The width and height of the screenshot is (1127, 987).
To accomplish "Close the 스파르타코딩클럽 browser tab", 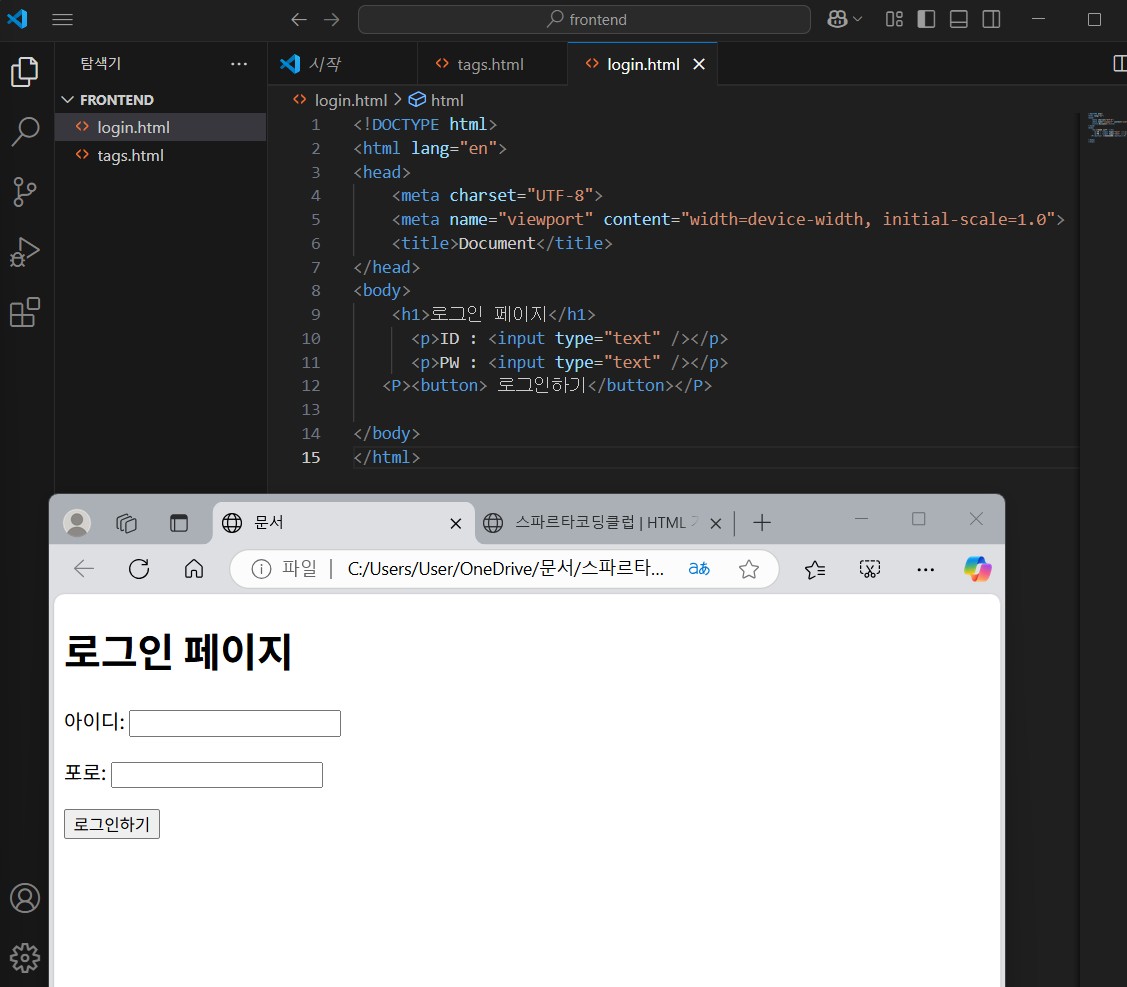I will tap(715, 523).
